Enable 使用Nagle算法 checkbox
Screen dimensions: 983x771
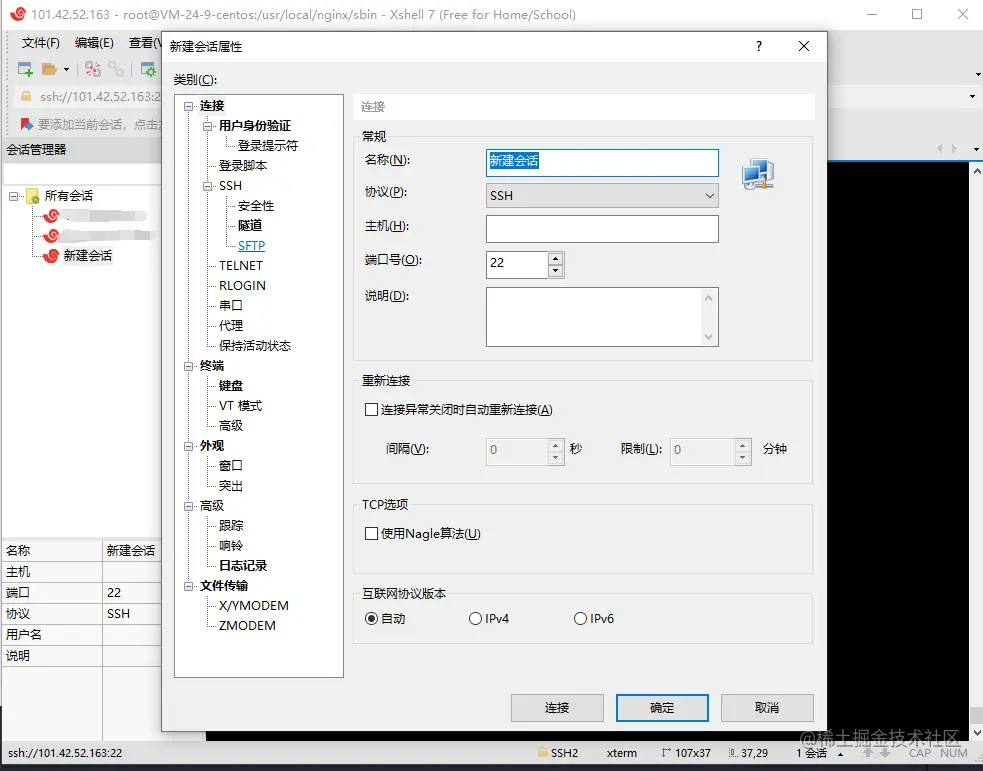click(371, 533)
